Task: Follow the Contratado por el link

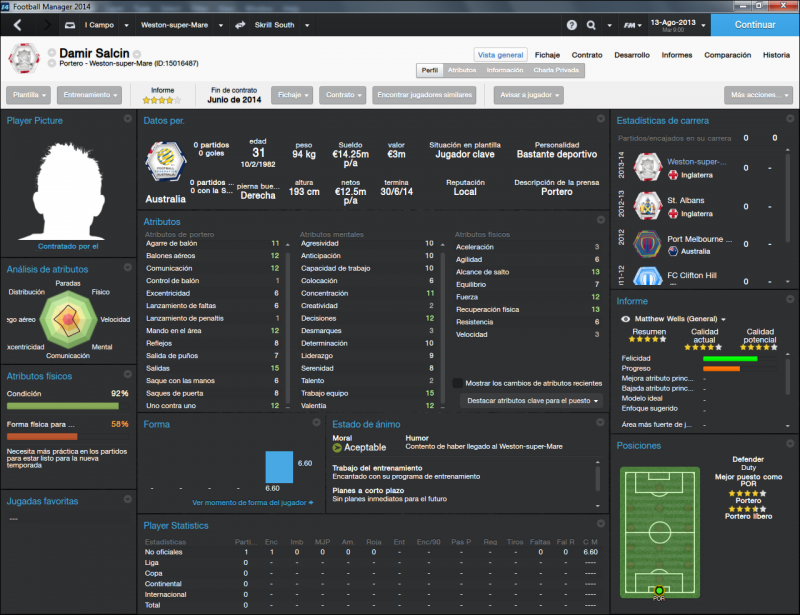Action: click(68, 247)
